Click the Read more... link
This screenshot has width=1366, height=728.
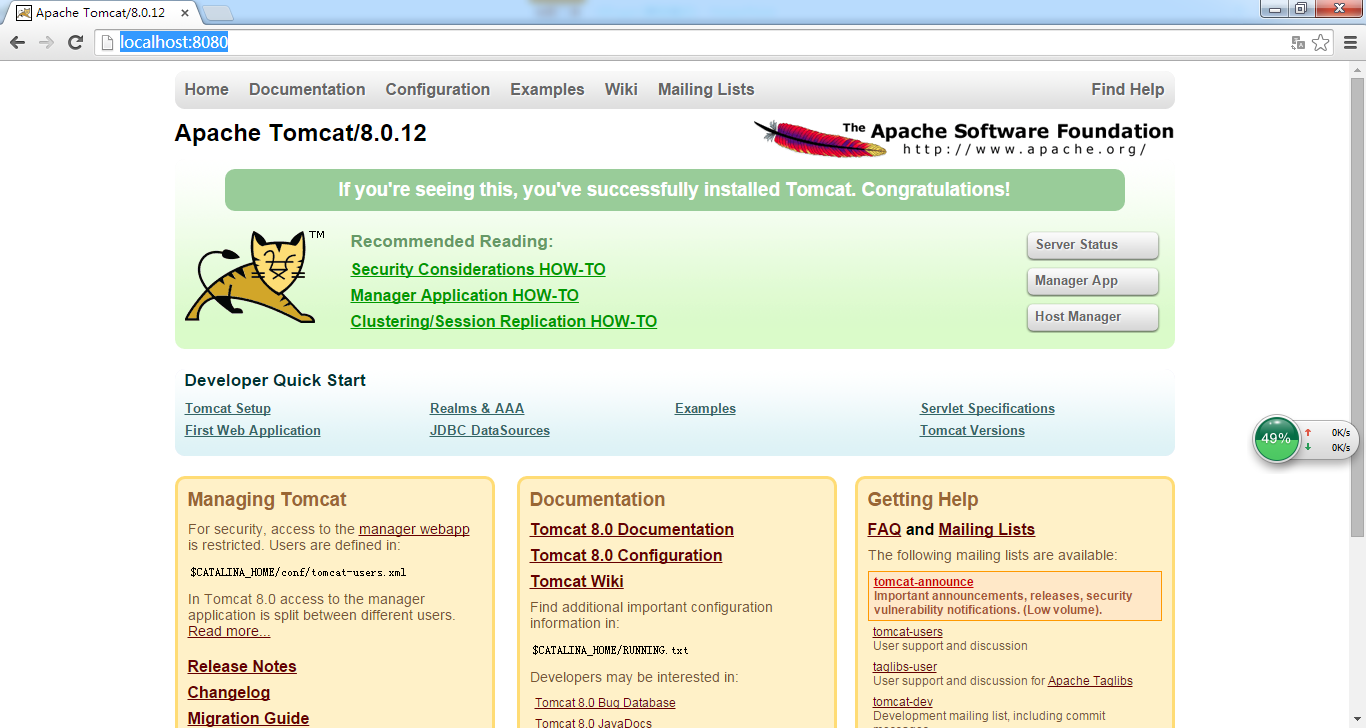click(229, 631)
